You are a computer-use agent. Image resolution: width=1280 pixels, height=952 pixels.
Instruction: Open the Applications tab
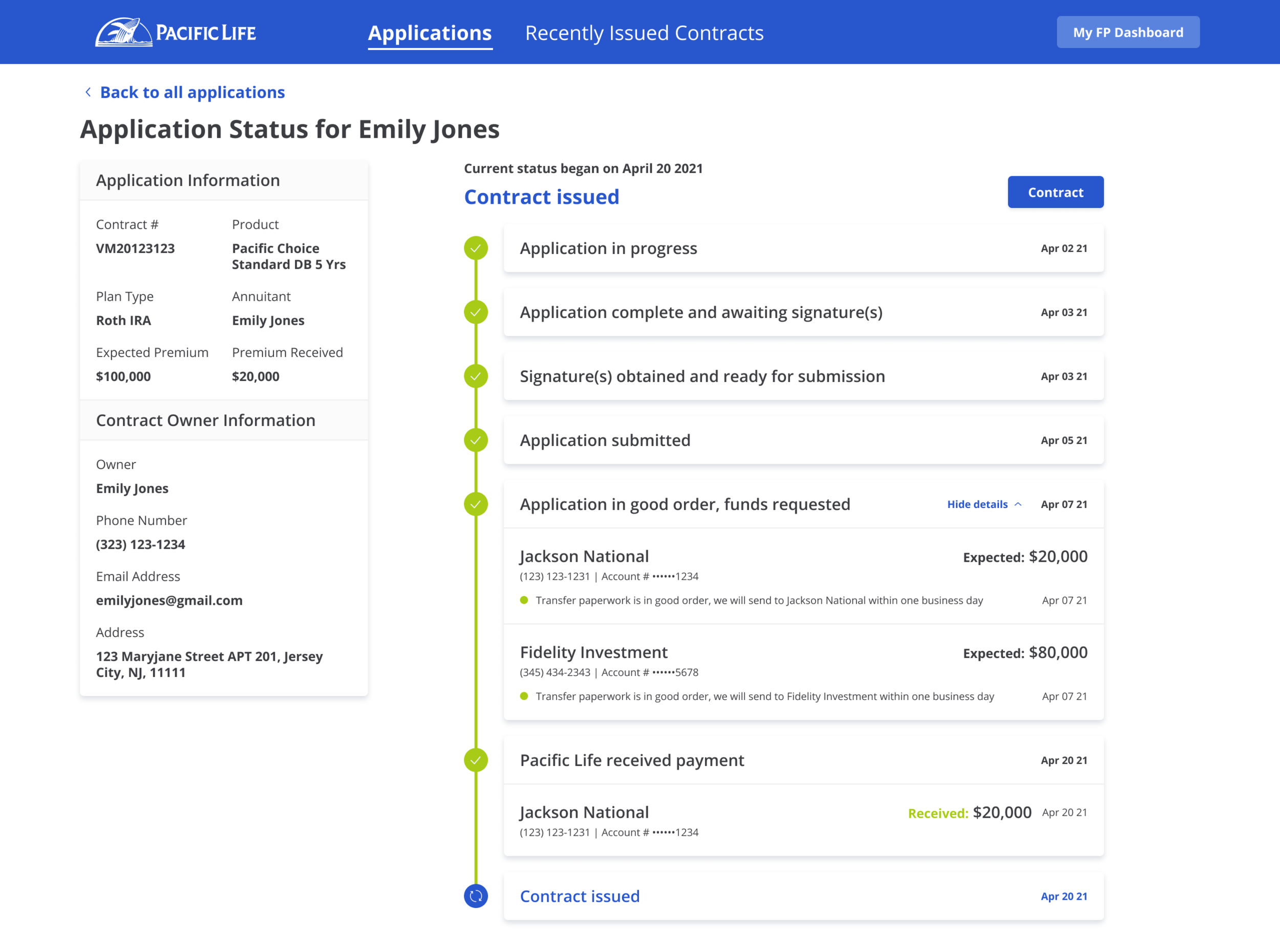tap(430, 33)
